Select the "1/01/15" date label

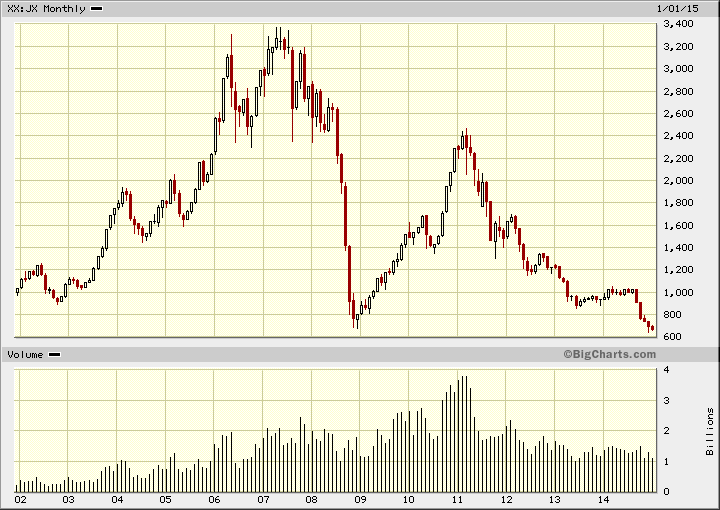(x=677, y=9)
